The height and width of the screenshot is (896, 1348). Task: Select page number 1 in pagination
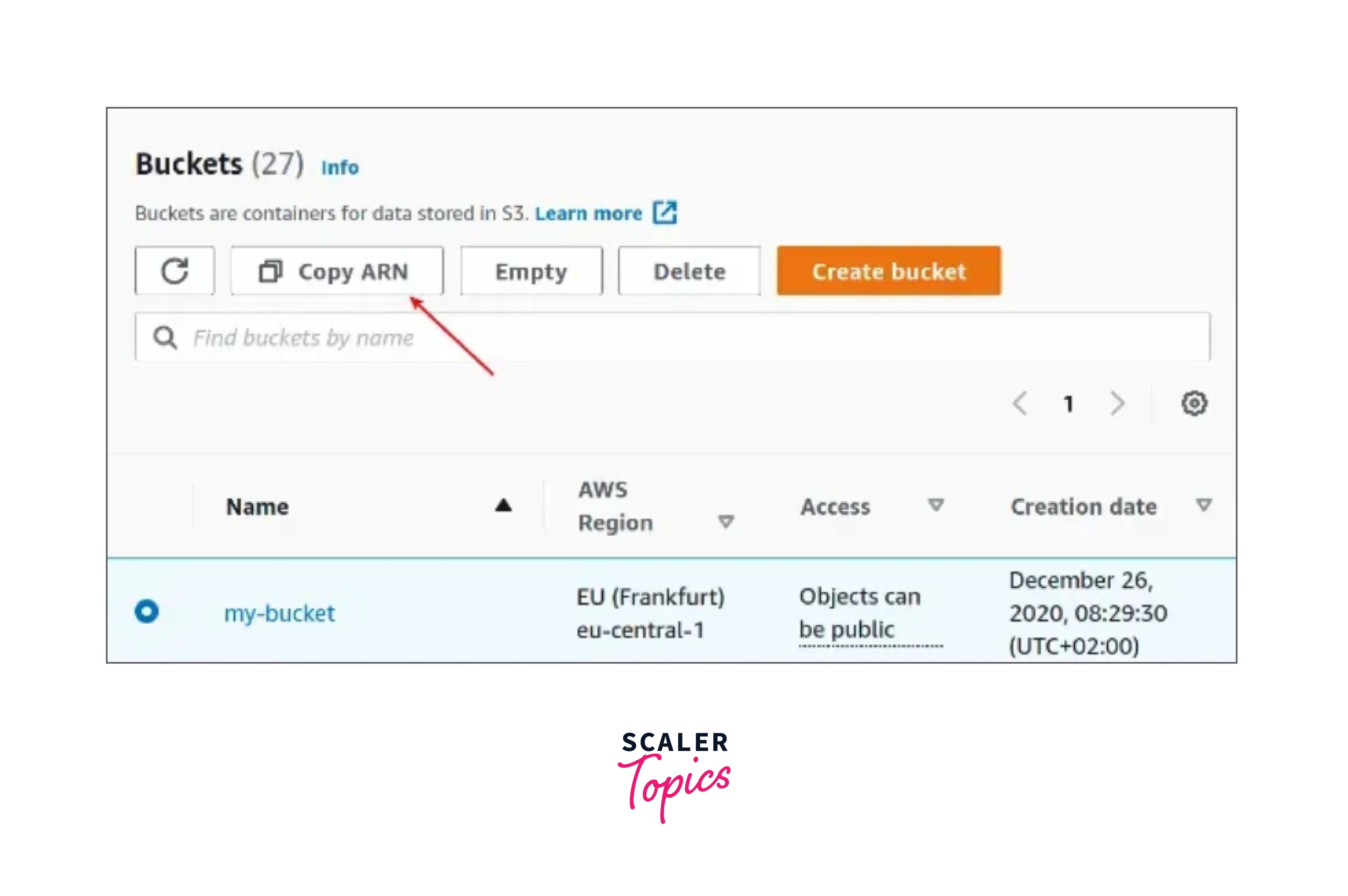(1068, 404)
